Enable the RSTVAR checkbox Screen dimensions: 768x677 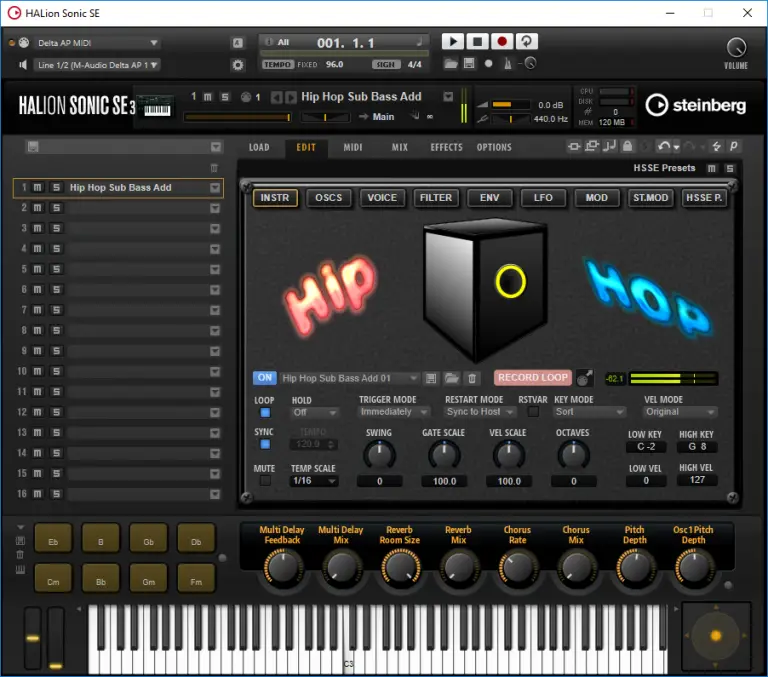pos(533,411)
